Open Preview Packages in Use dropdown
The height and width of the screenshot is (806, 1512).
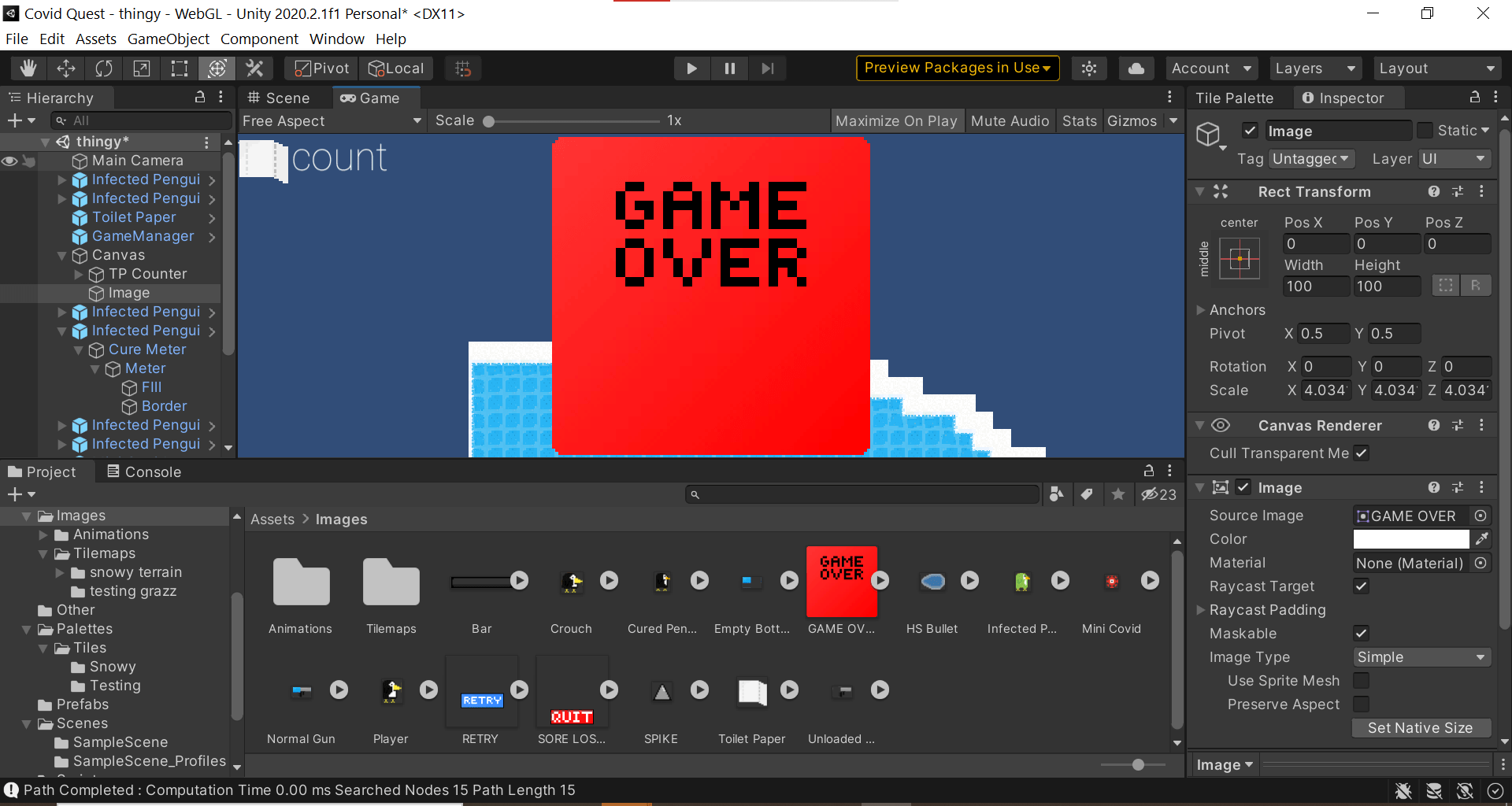958,68
